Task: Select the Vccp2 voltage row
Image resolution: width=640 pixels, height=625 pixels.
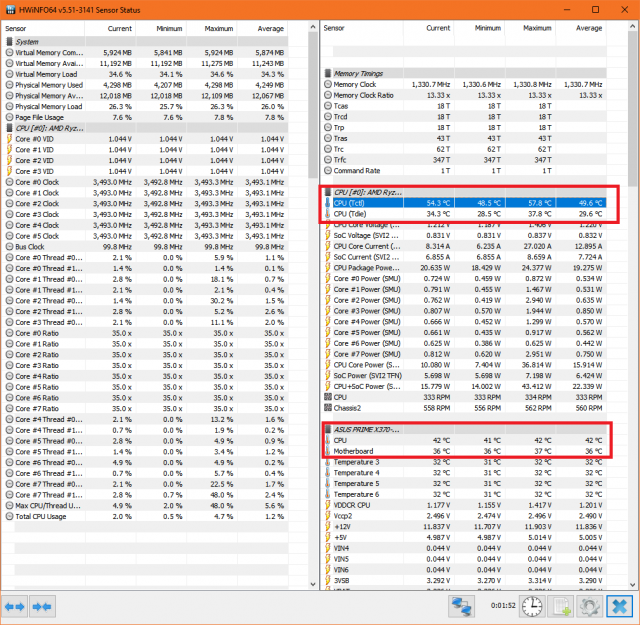Action: coord(464,516)
